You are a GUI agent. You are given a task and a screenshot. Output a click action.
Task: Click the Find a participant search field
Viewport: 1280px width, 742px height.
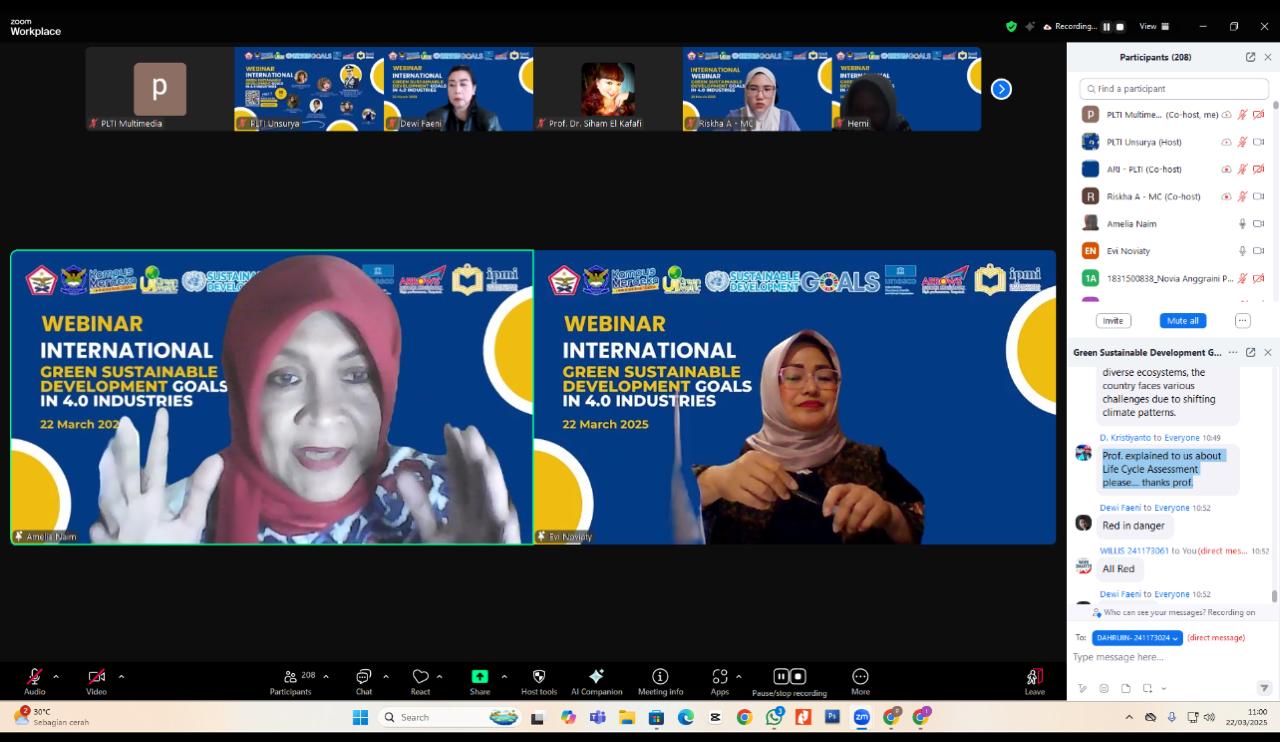[x=1174, y=89]
